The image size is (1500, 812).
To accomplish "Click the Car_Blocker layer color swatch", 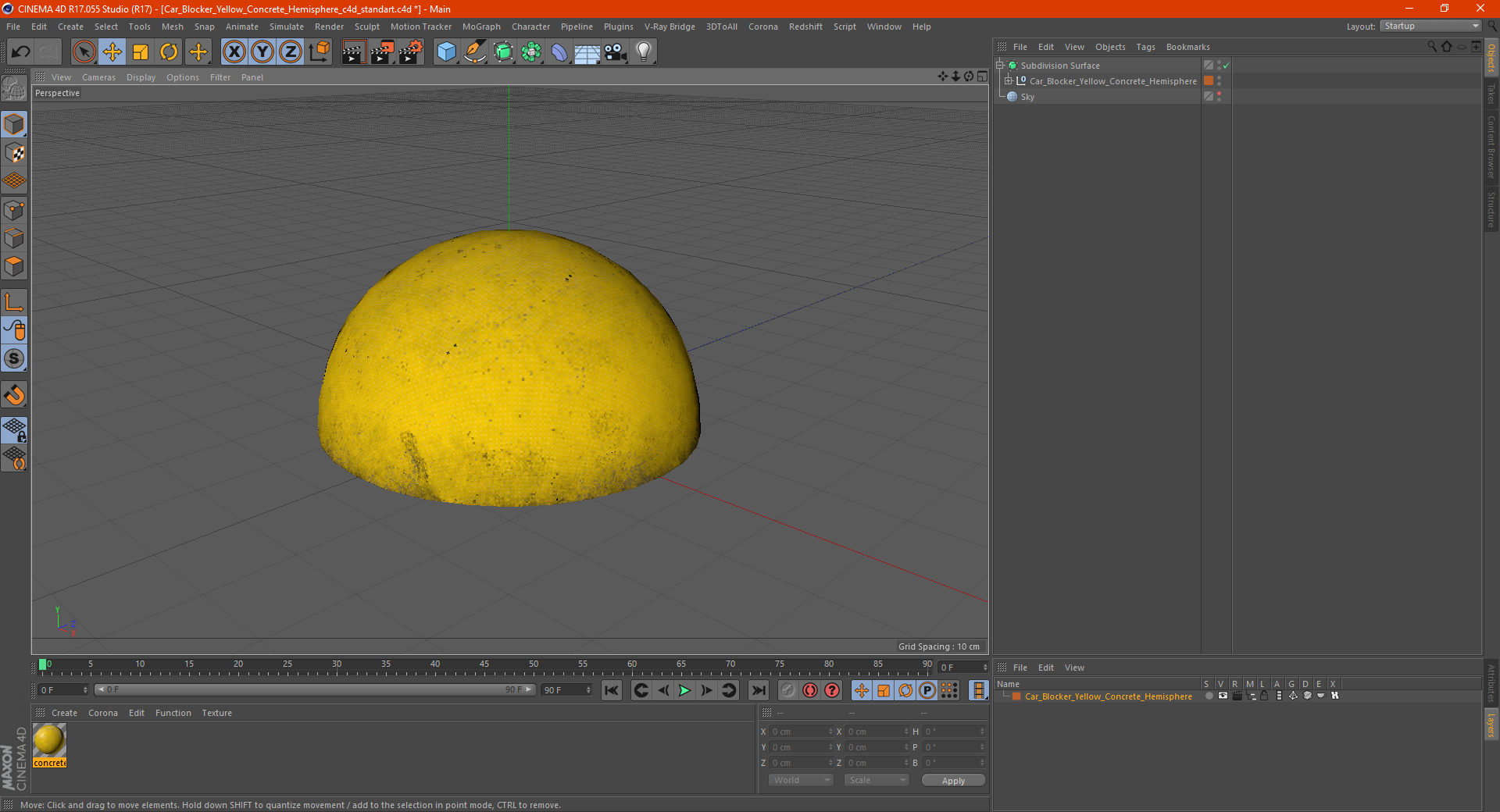I will pyautogui.click(x=1016, y=696).
